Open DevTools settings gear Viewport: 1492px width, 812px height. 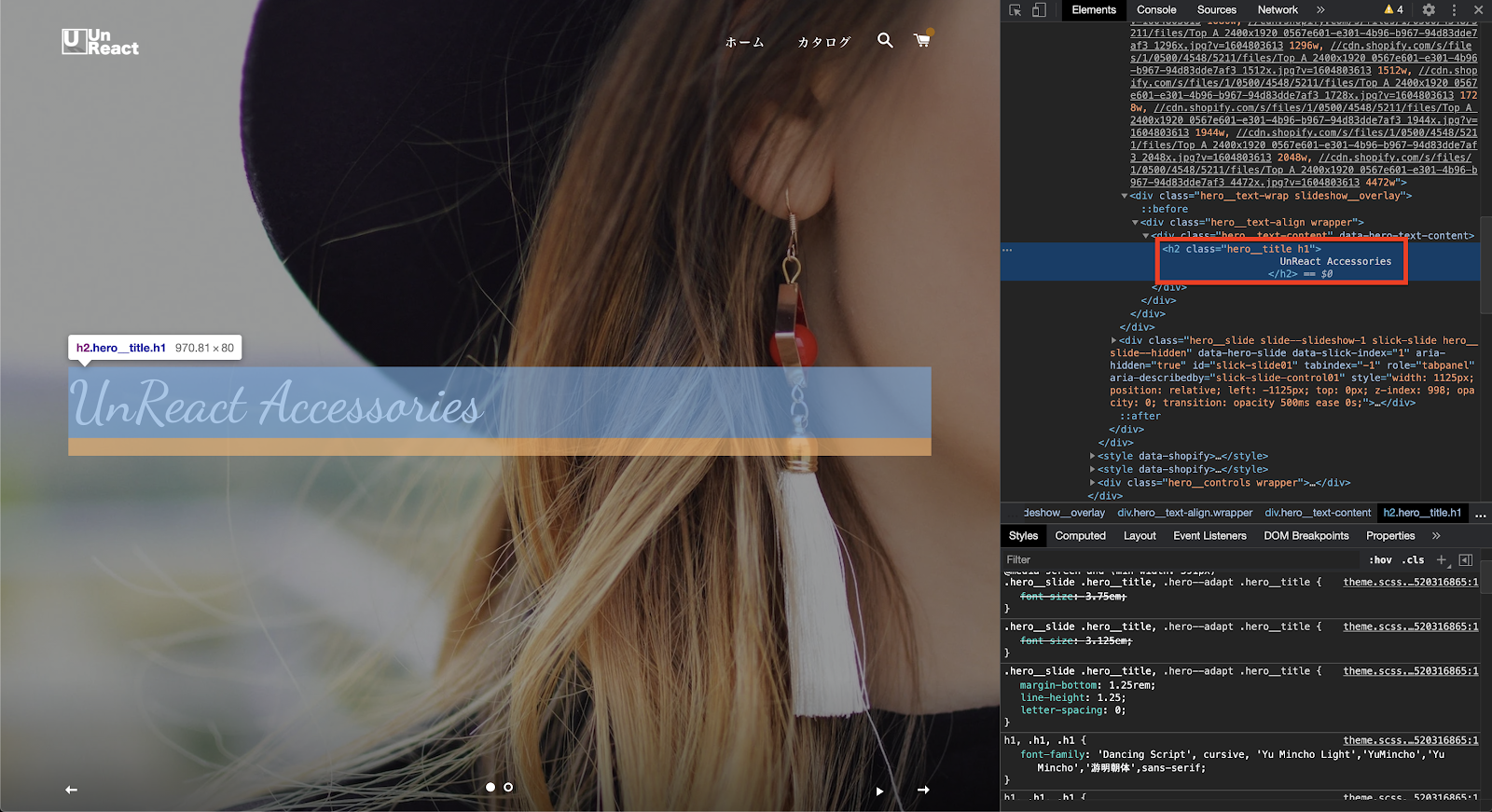(x=1429, y=10)
